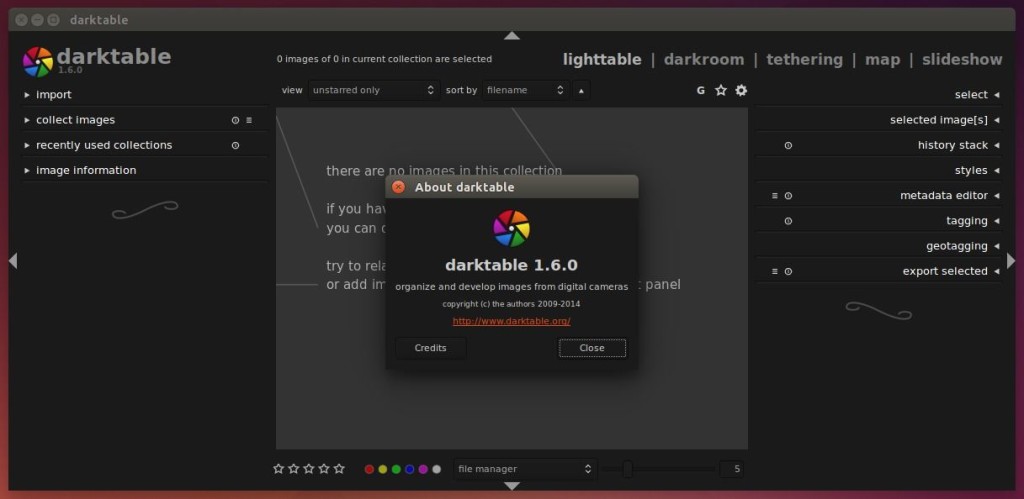Click the collection selection status text
Image resolution: width=1024 pixels, height=499 pixels.
point(384,59)
